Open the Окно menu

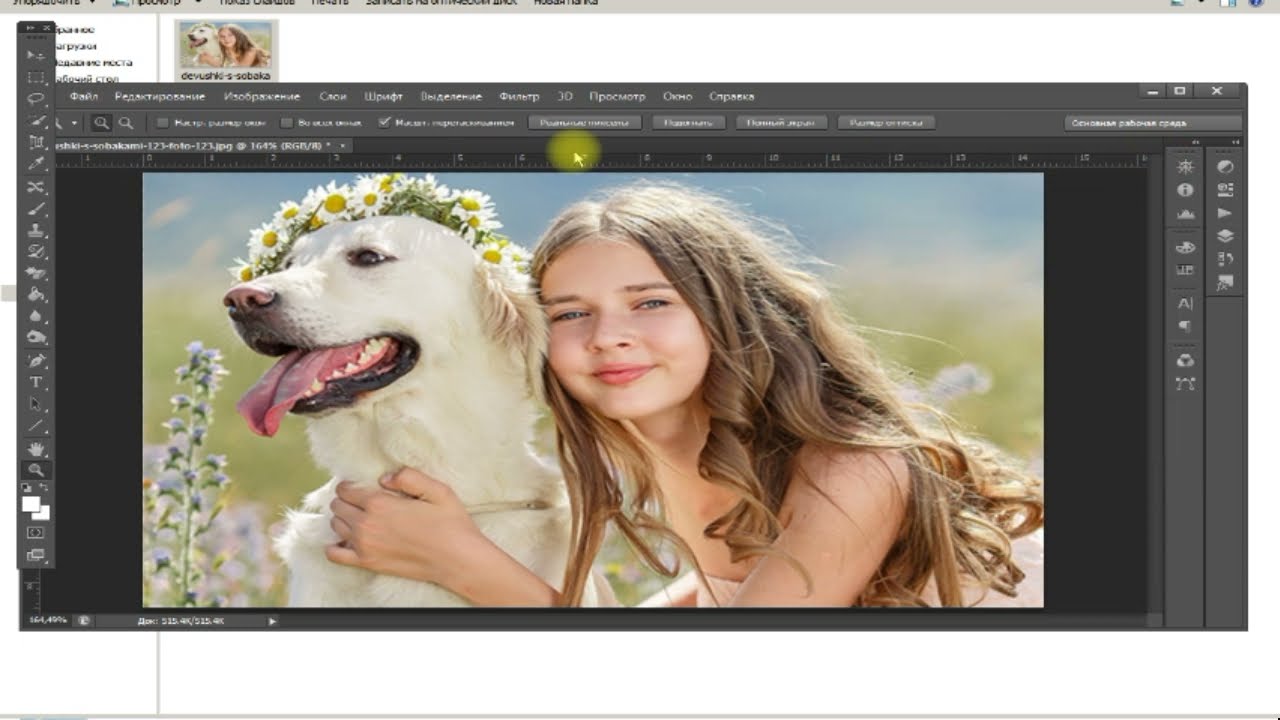tap(677, 97)
